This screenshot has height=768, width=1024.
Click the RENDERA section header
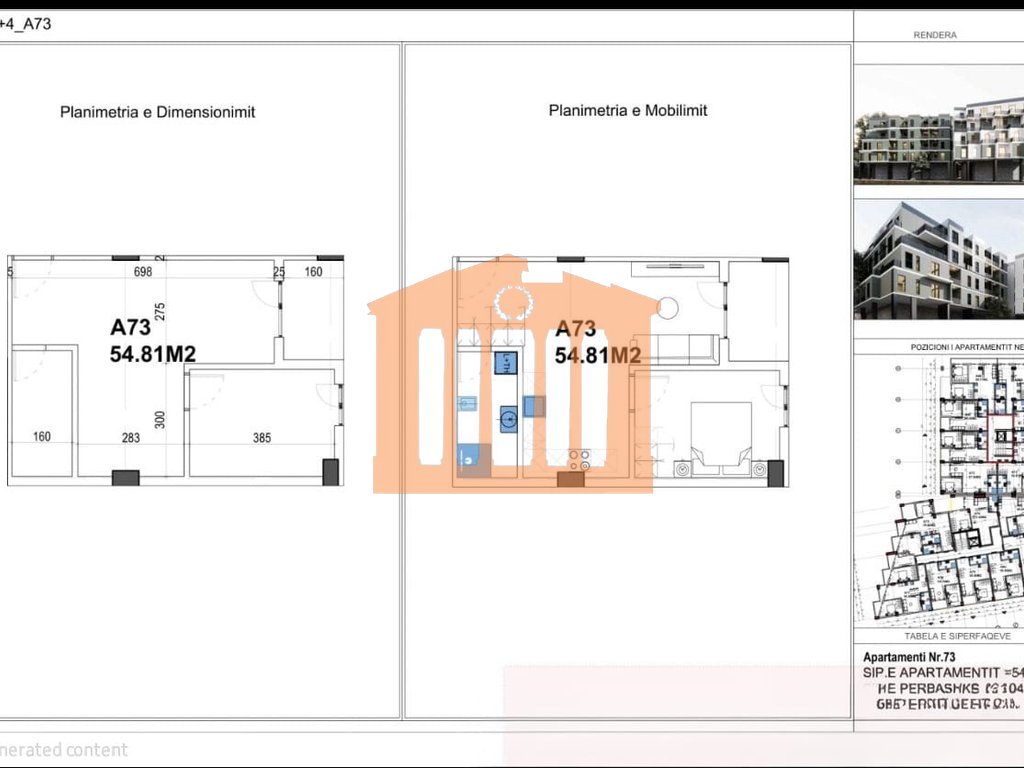click(935, 35)
